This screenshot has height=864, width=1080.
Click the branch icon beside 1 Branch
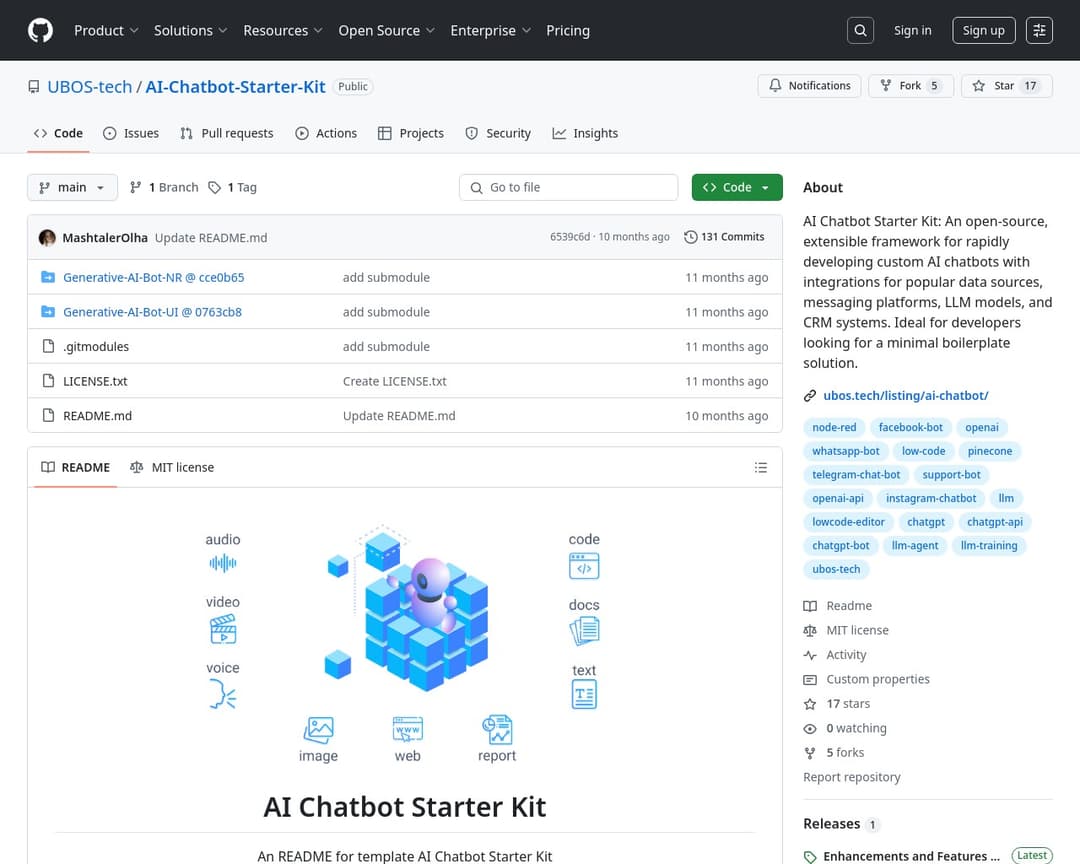click(136, 187)
